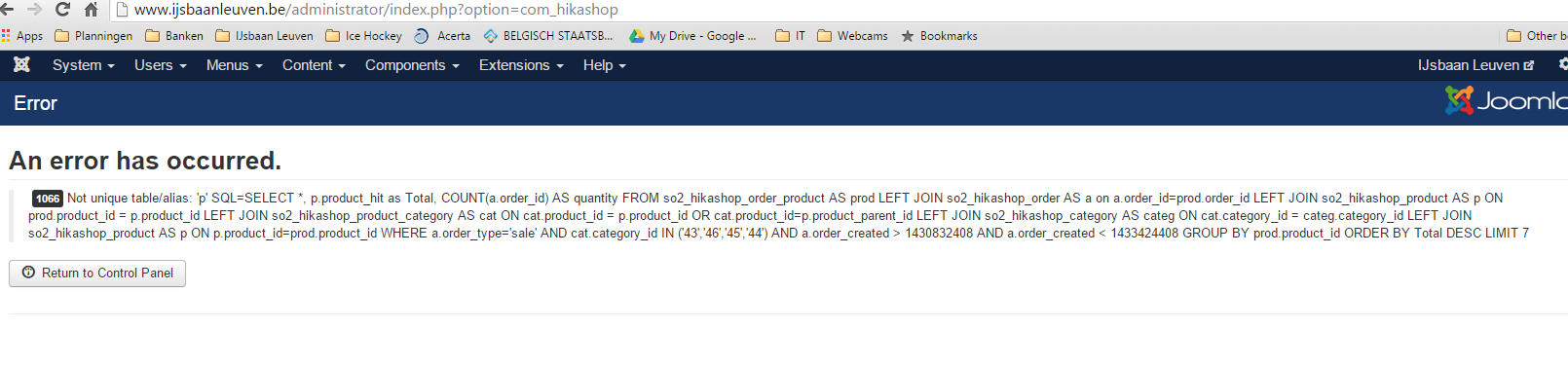Expand the Components dropdown menu
This screenshot has height=365, width=1568.
pyautogui.click(x=412, y=65)
